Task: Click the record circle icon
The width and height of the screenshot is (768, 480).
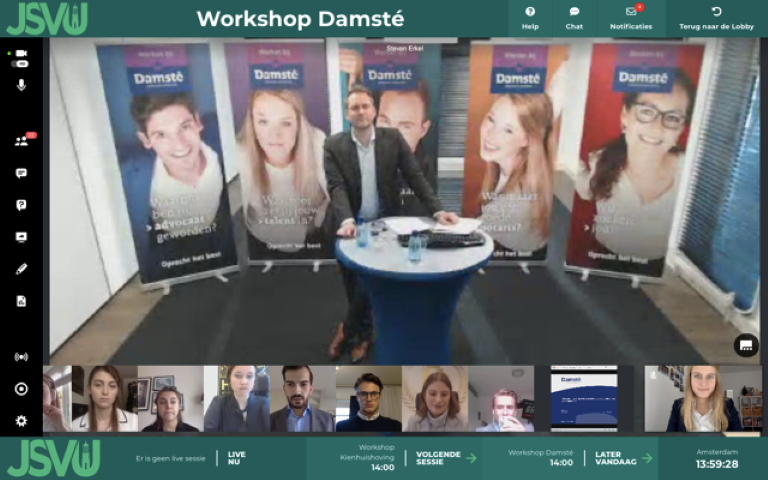Action: tap(21, 389)
